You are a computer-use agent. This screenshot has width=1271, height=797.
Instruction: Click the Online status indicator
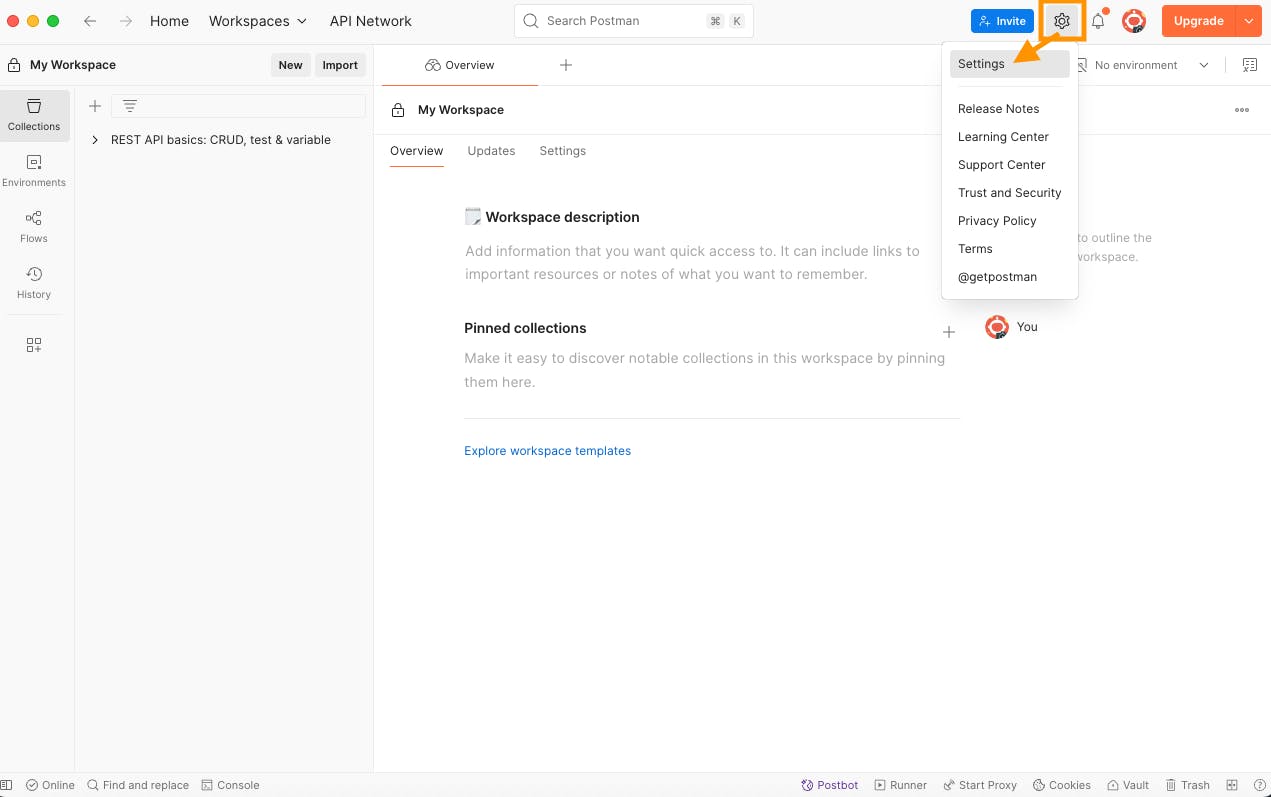(51, 785)
